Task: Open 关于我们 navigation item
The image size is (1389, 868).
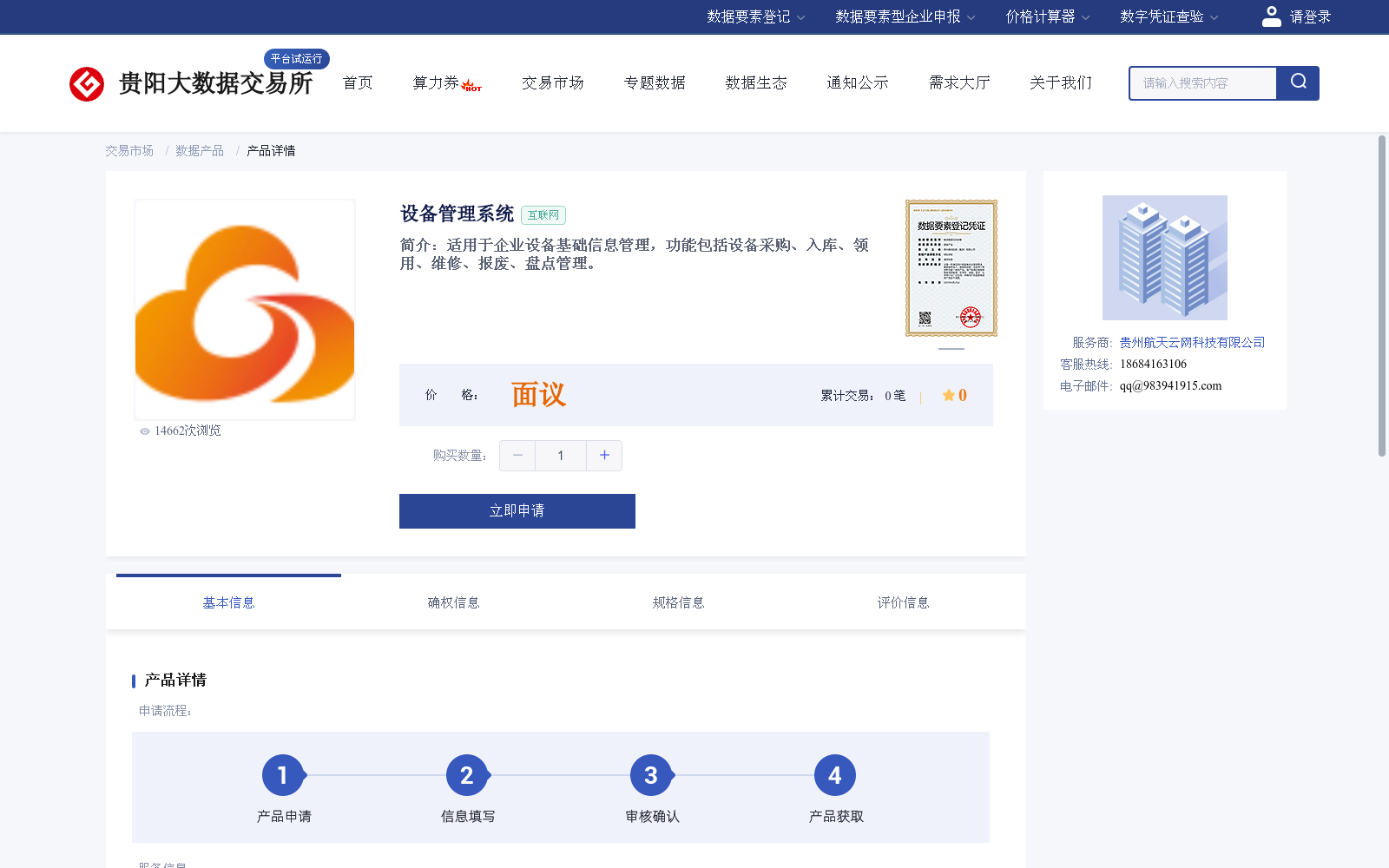Action: (1061, 82)
